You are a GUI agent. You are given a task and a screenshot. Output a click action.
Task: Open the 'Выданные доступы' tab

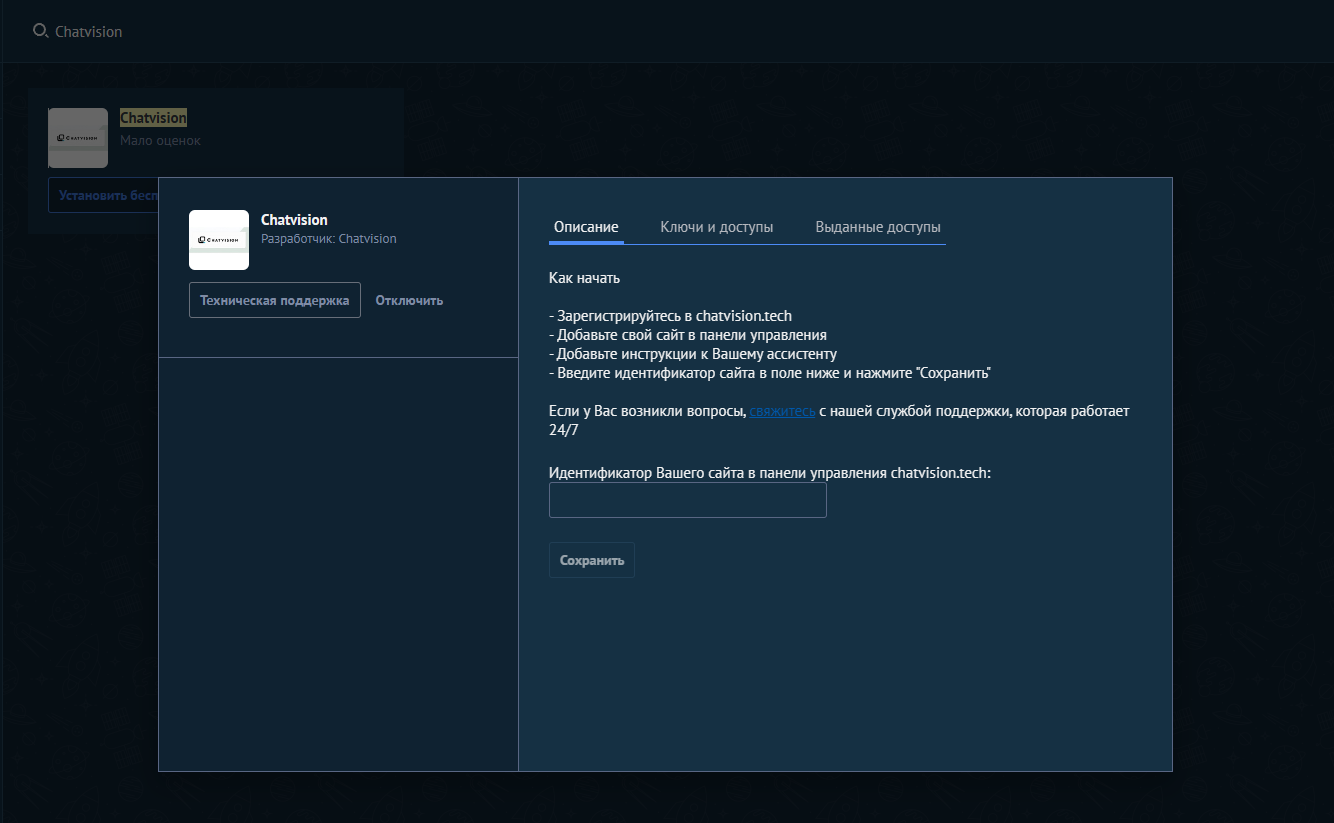click(878, 227)
